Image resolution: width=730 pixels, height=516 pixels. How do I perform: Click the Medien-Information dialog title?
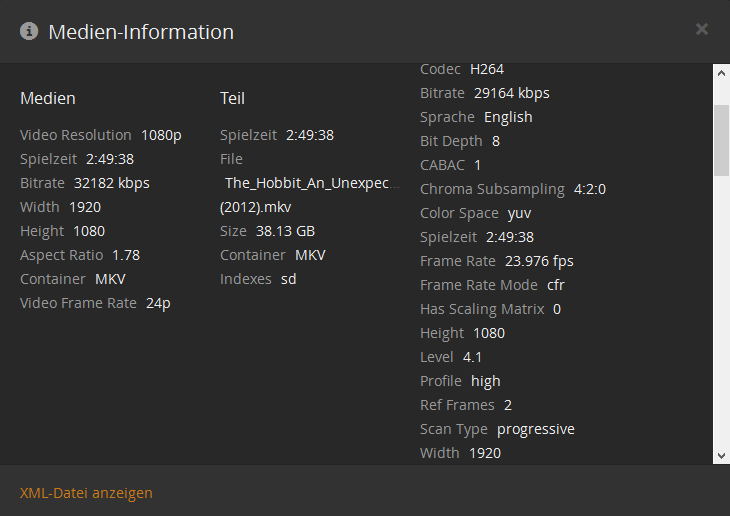pos(141,32)
